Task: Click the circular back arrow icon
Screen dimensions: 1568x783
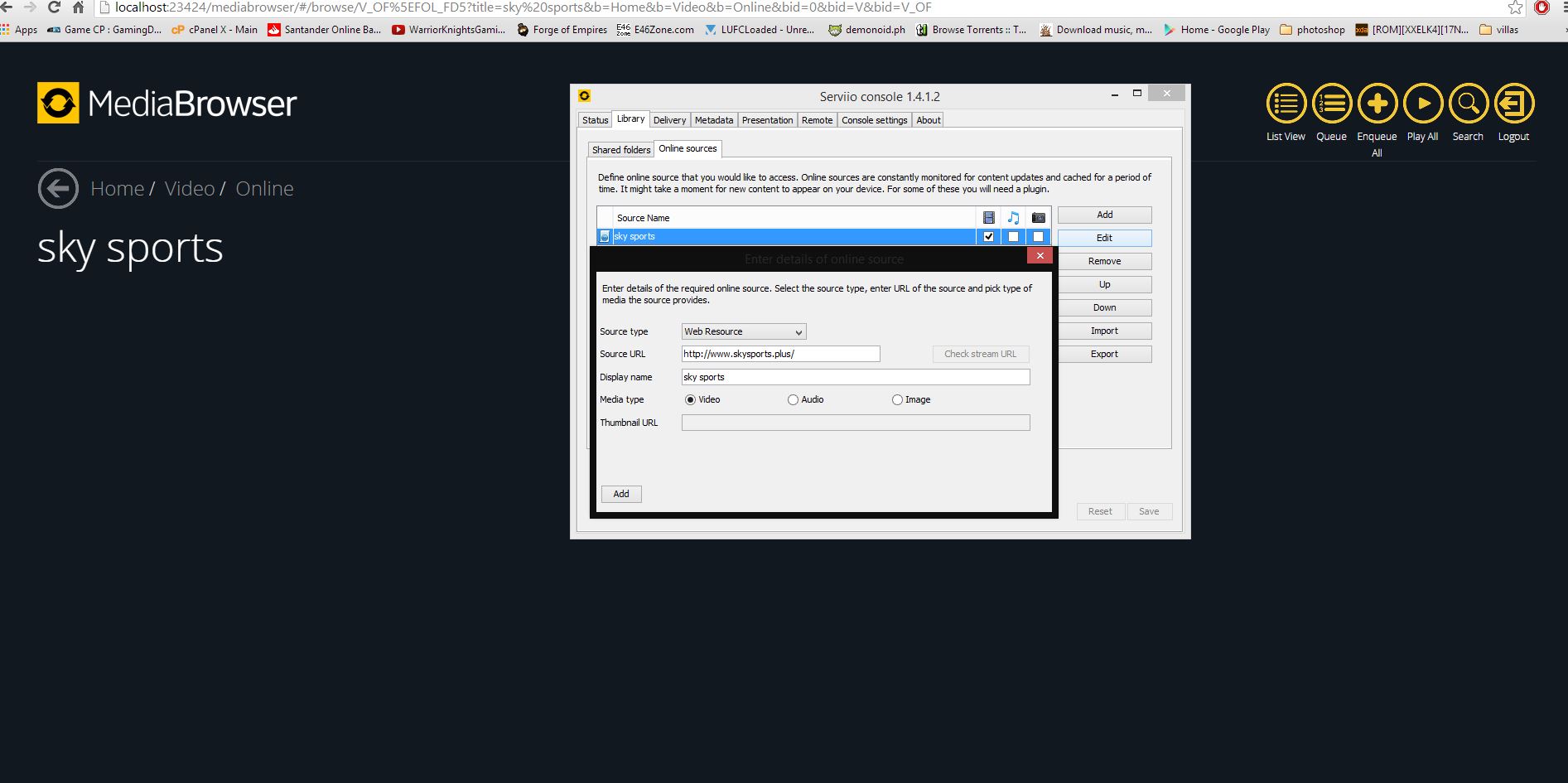Action: 58,189
